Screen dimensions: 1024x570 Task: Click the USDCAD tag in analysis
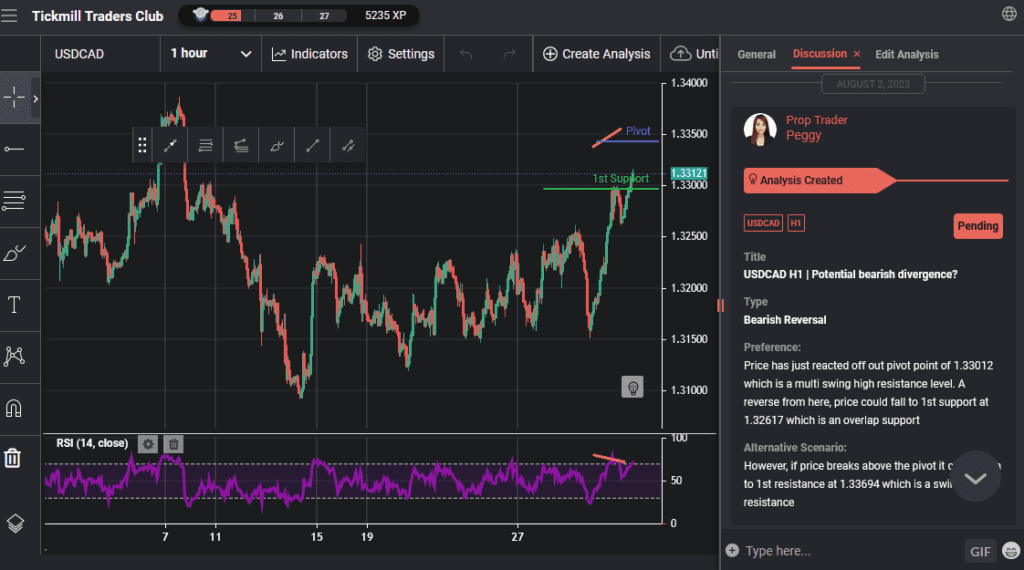763,223
